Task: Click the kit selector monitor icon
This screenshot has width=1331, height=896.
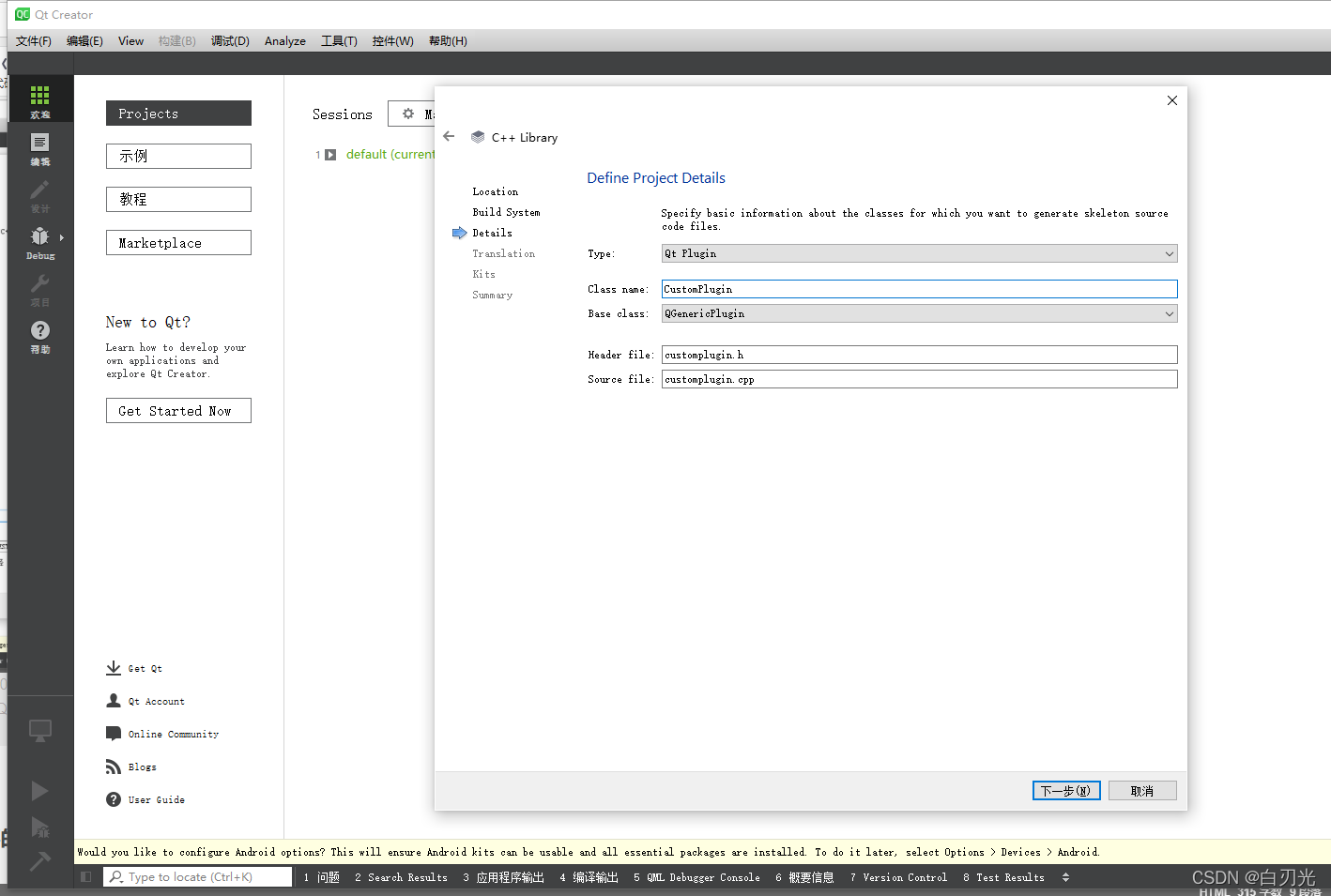Action: click(39, 731)
